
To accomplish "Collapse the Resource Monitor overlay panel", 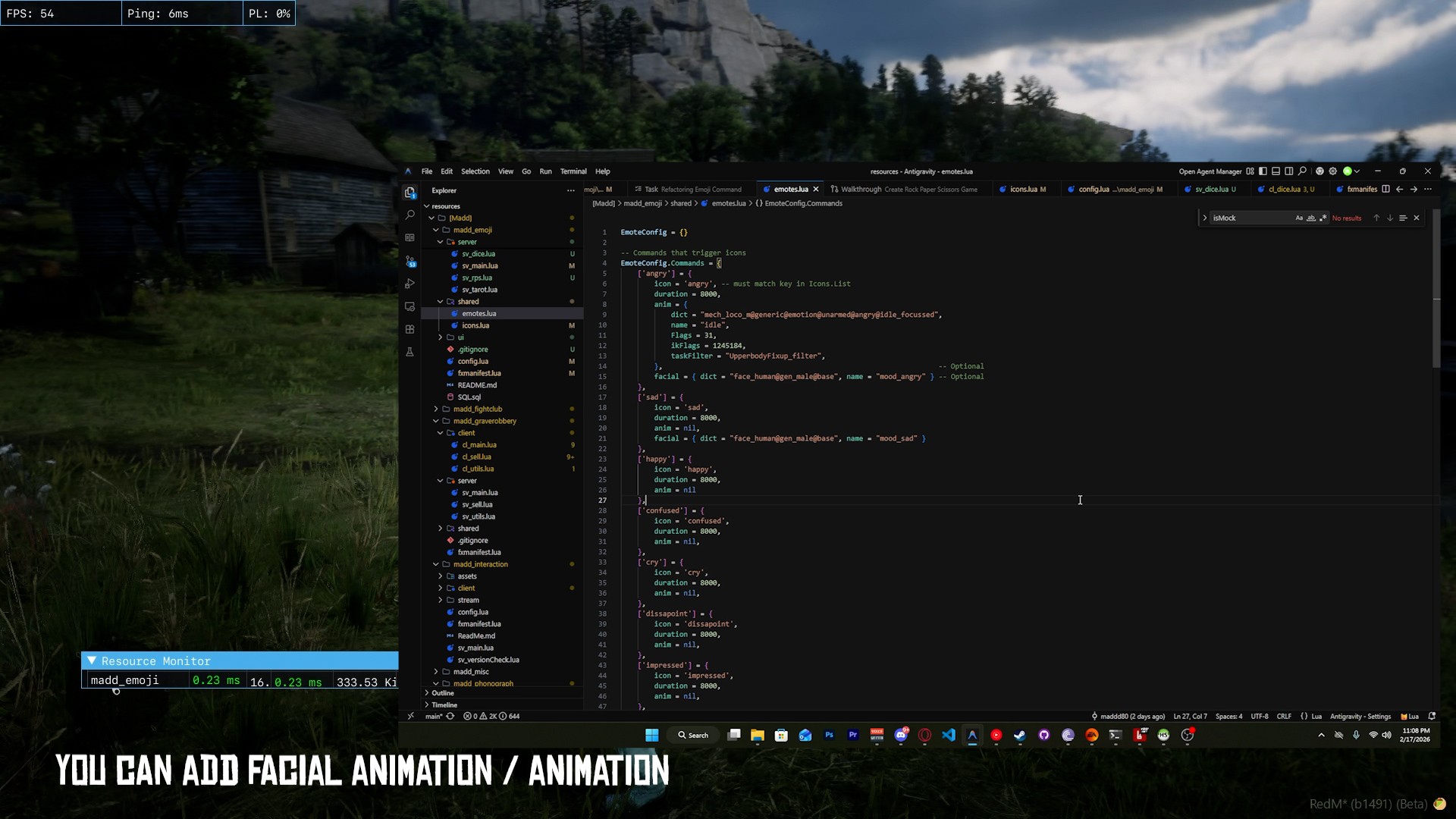I will pyautogui.click(x=92, y=661).
